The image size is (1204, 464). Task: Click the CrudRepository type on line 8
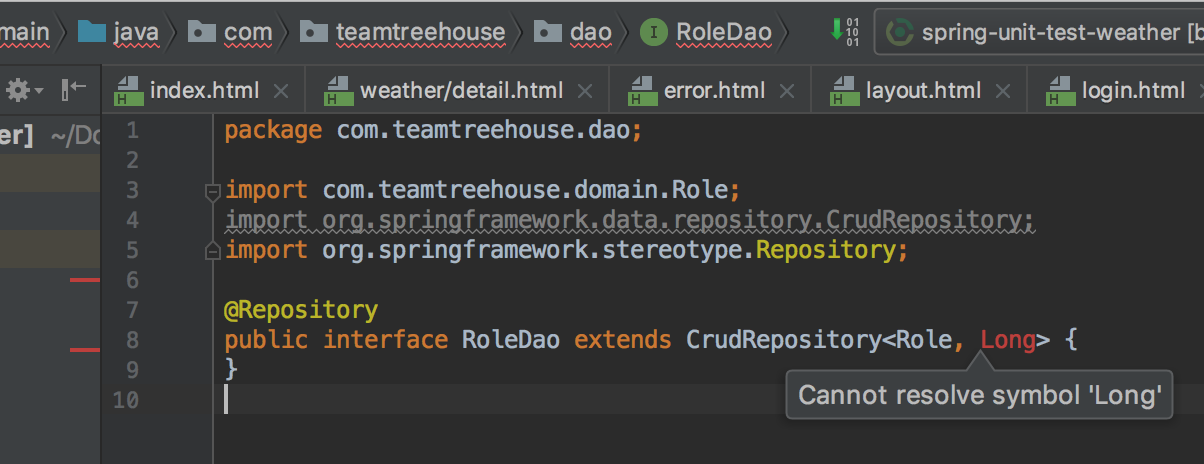782,340
